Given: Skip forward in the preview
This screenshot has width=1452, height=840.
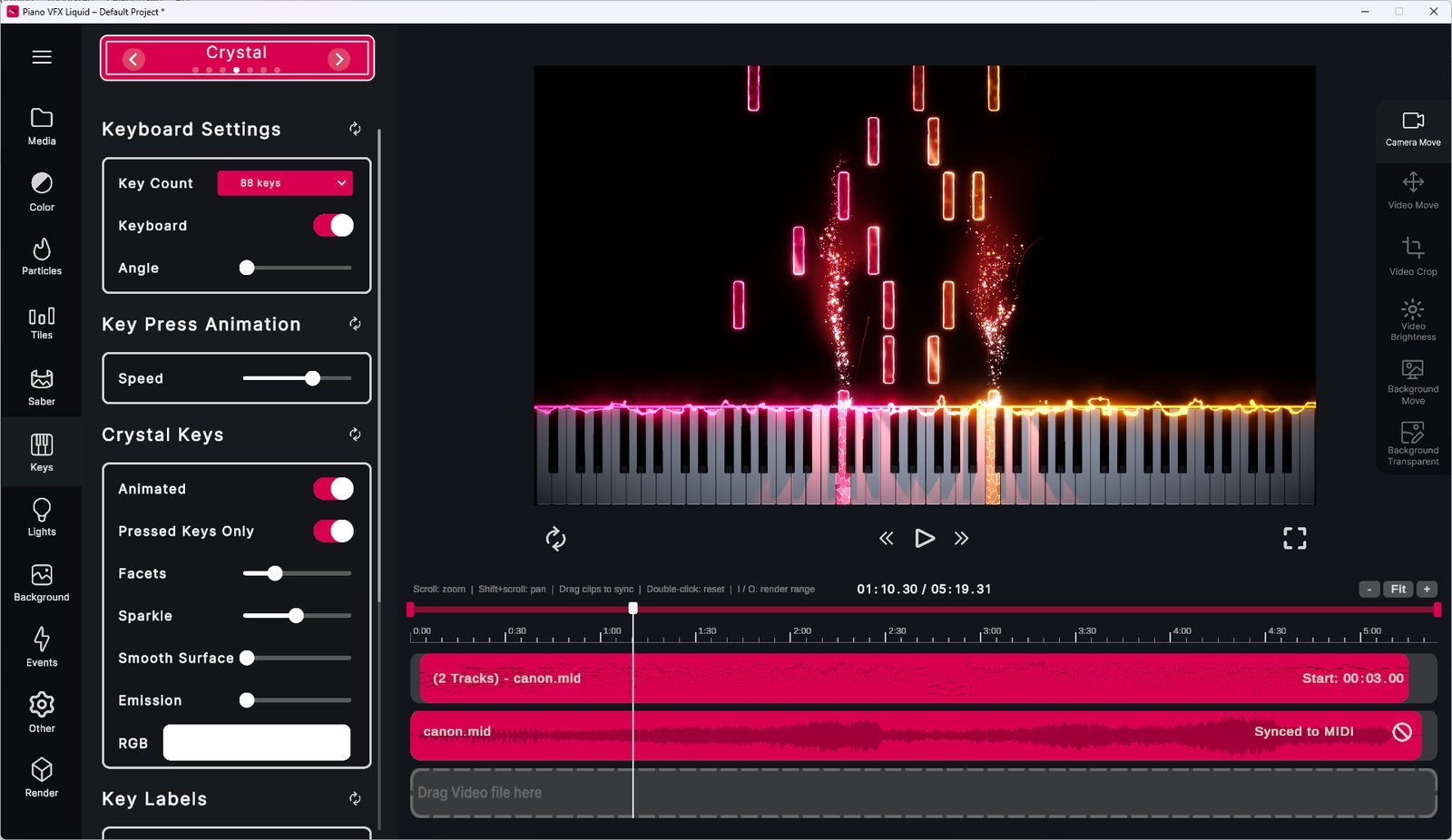Looking at the screenshot, I should [x=961, y=539].
